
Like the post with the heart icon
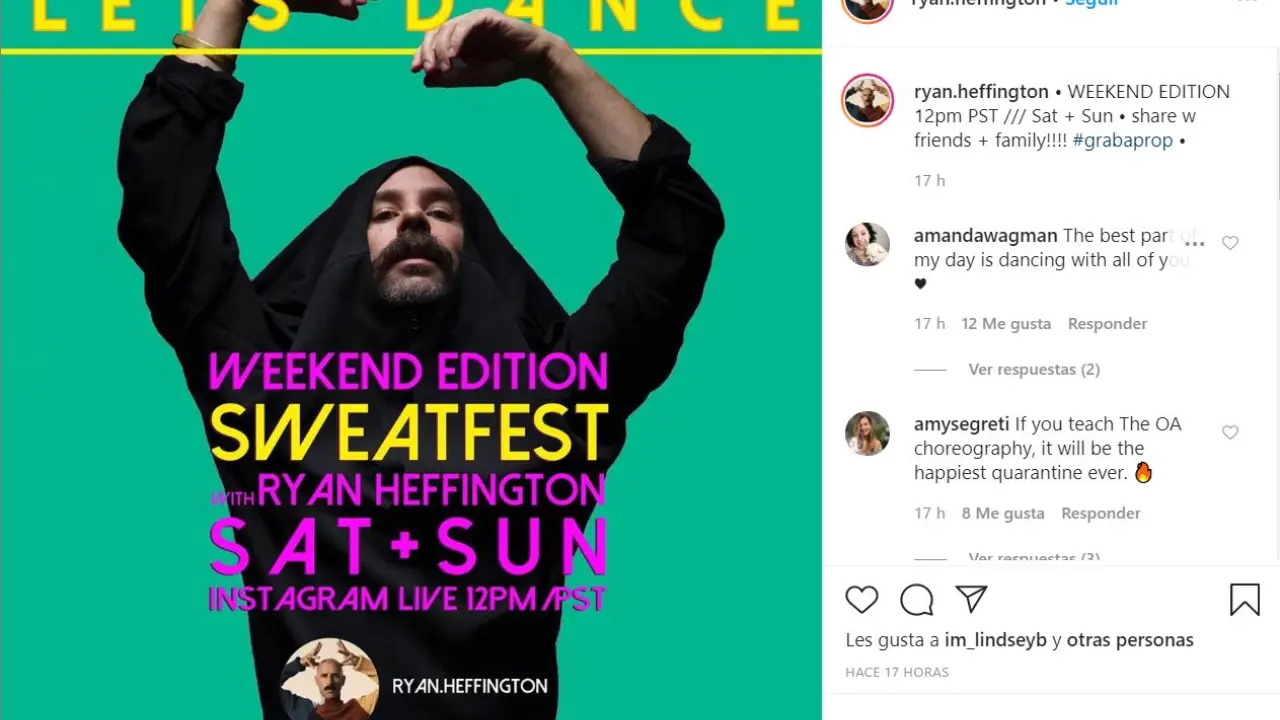pos(861,599)
